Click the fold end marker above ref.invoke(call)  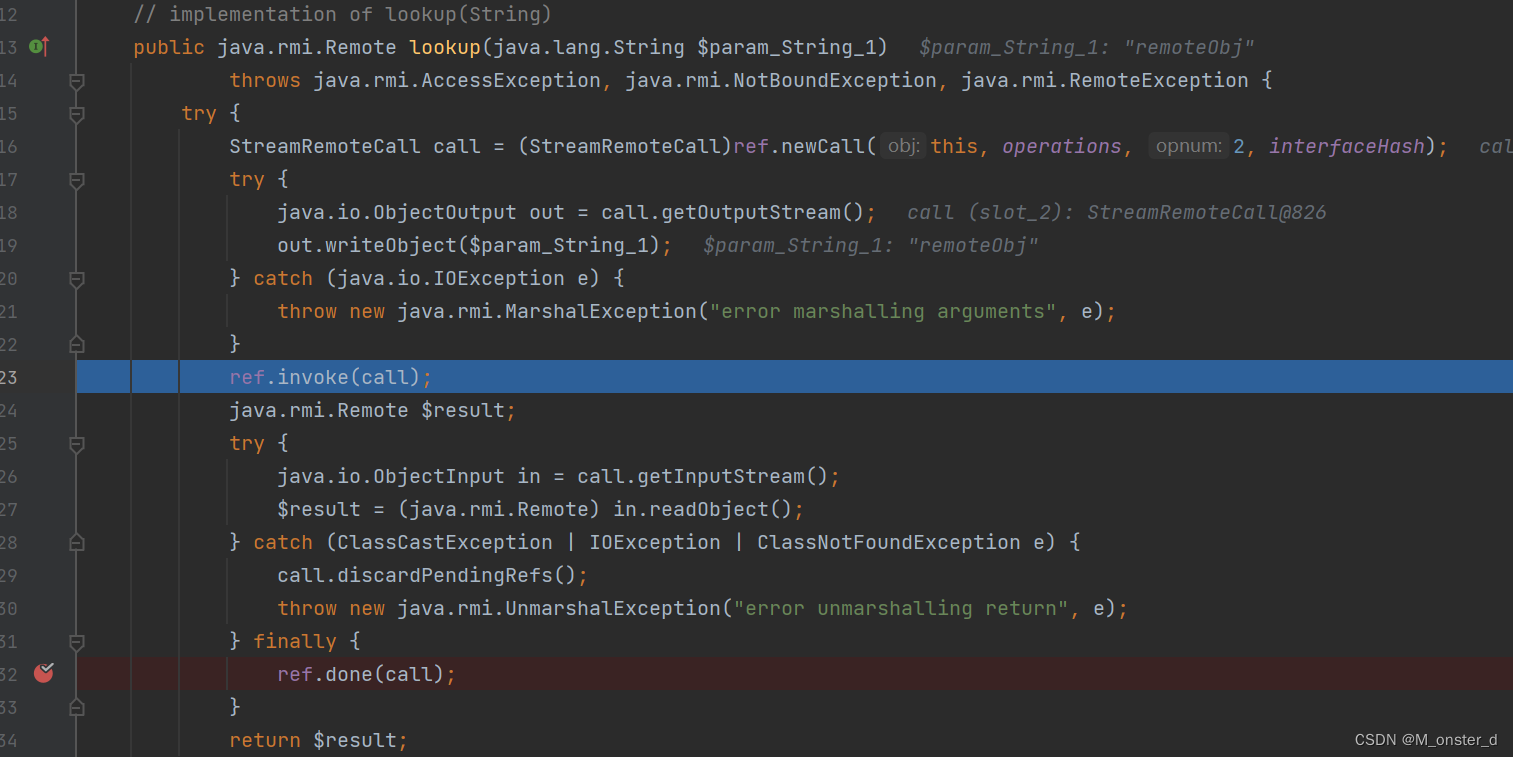coord(76,344)
